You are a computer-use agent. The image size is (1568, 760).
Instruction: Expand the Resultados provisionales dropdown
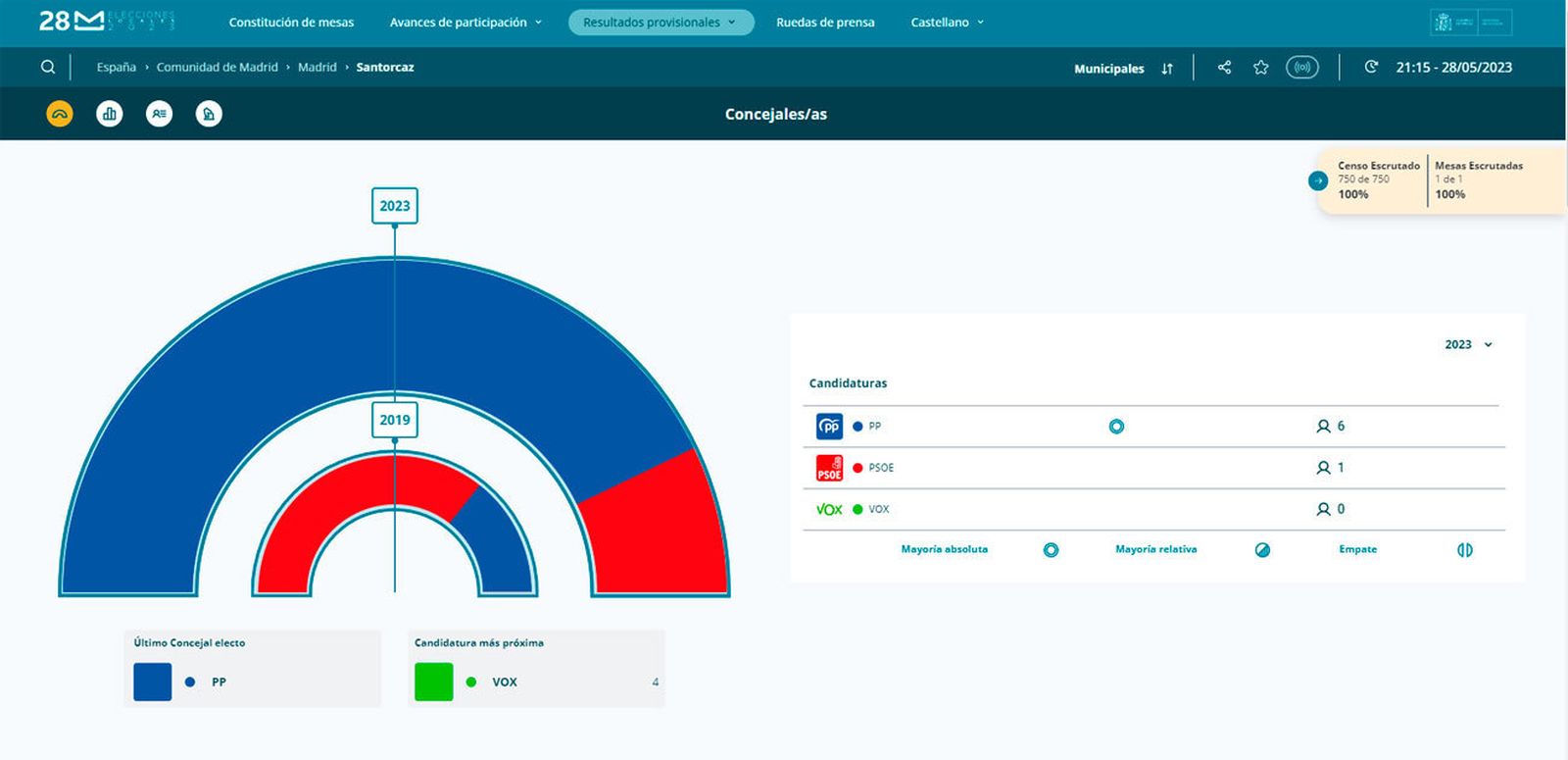(x=661, y=23)
